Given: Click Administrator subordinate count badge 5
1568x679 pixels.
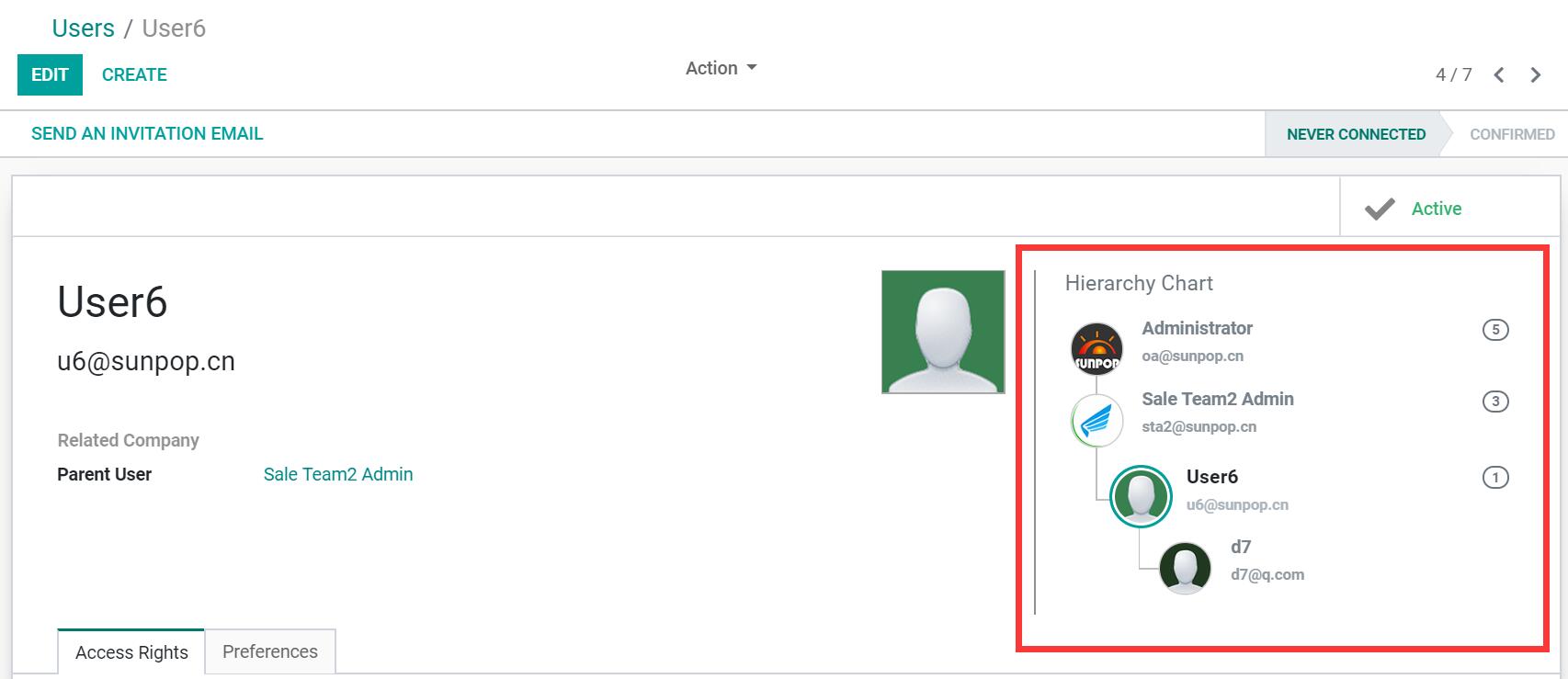Looking at the screenshot, I should pyautogui.click(x=1495, y=330).
